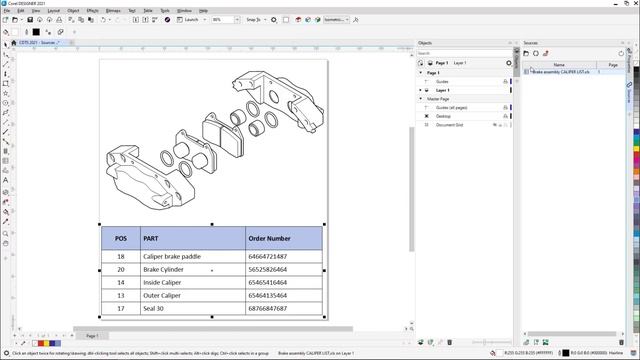Open the Window menu
The height and width of the screenshot is (360, 640).
[x=184, y=11]
